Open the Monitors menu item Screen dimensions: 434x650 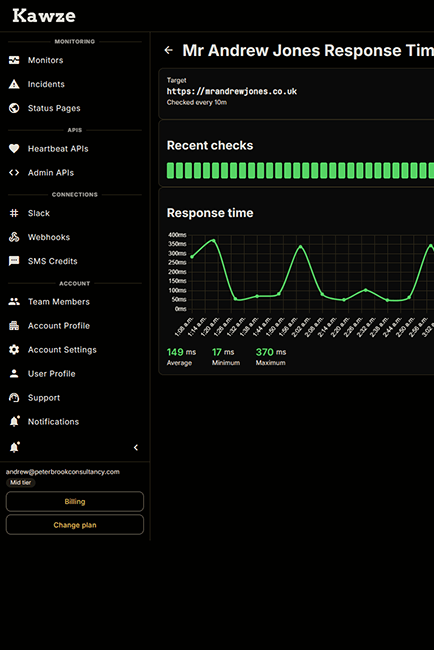tap(75, 60)
